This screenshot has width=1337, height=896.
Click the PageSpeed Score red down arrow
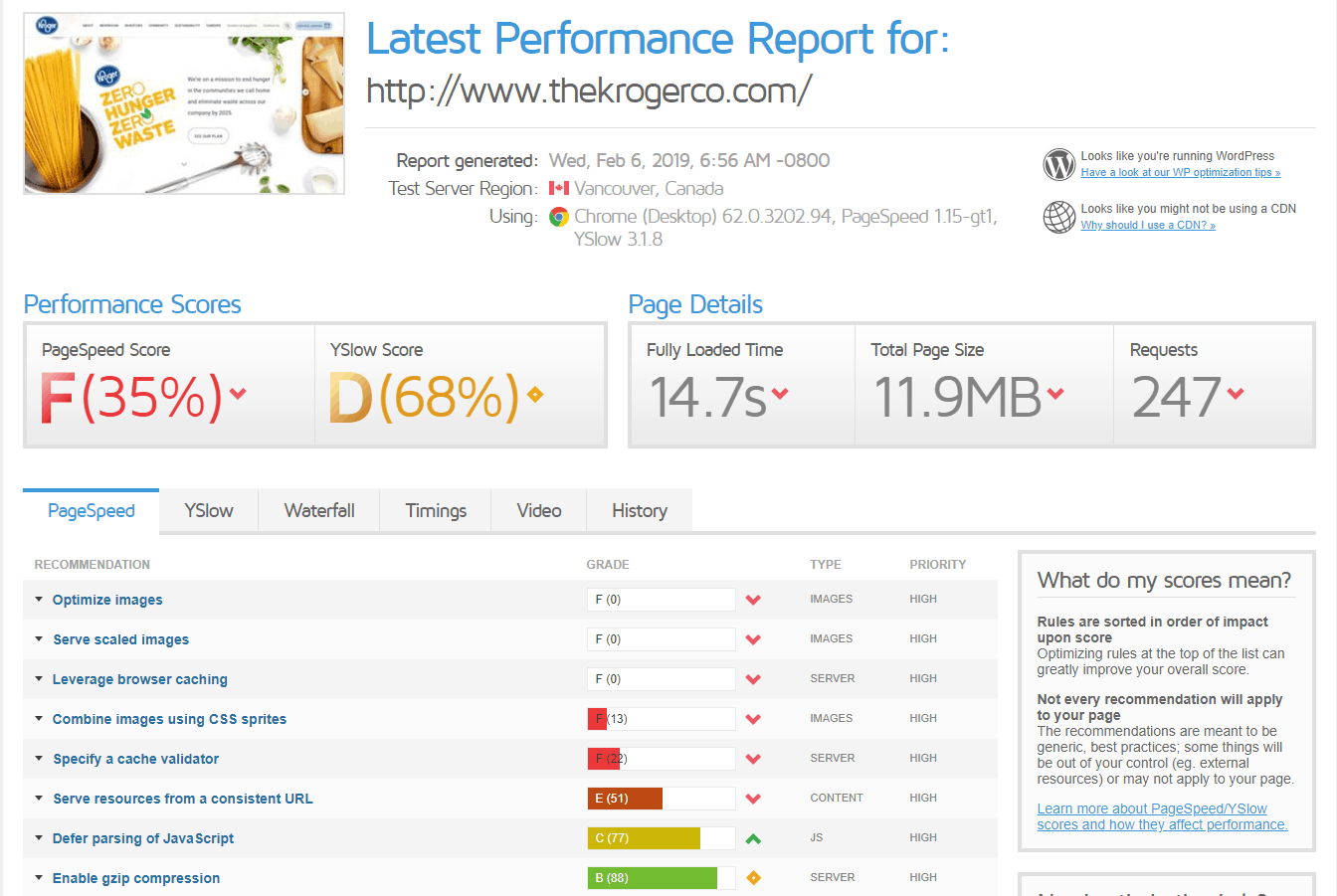(238, 394)
